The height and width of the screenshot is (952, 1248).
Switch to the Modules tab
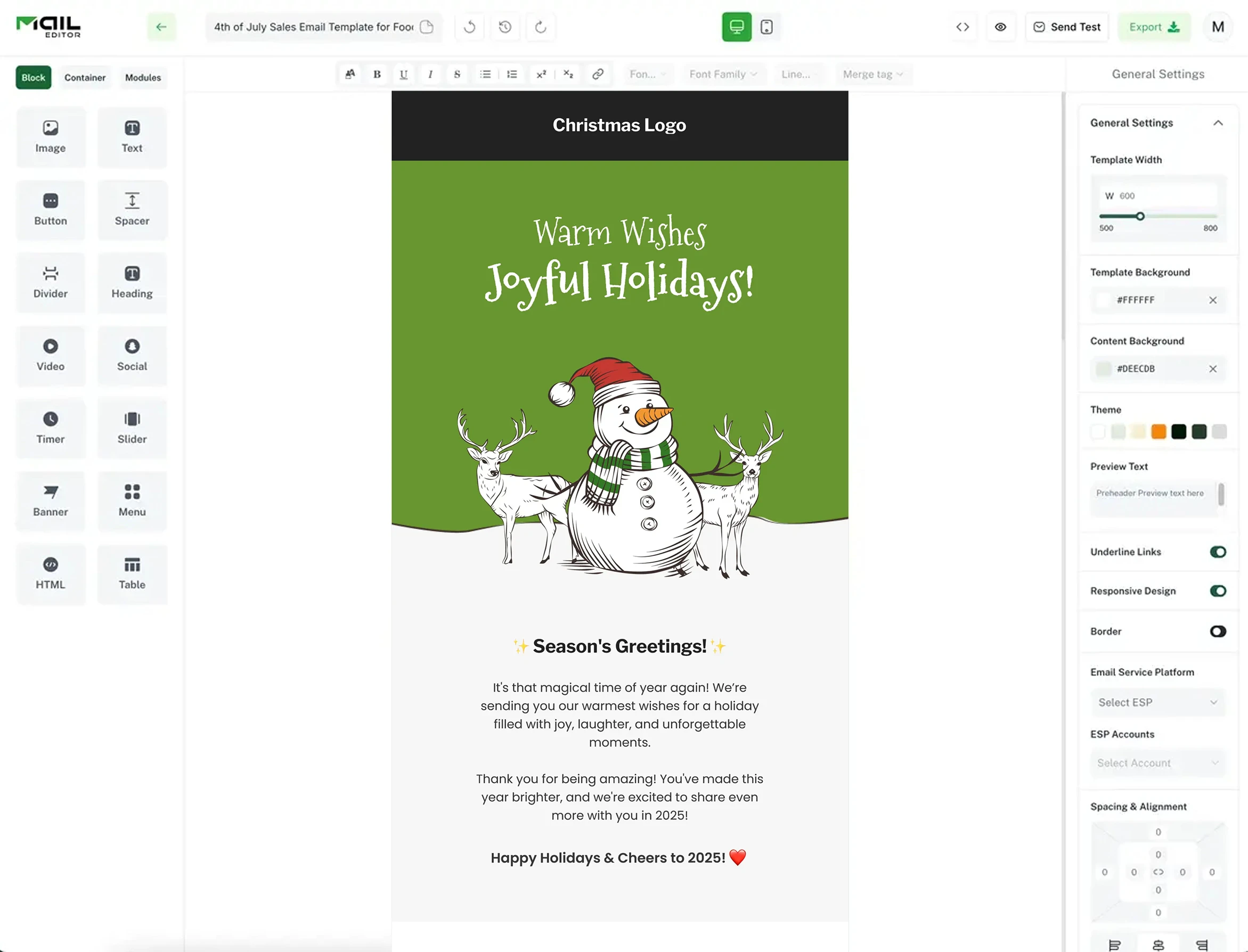pos(143,78)
